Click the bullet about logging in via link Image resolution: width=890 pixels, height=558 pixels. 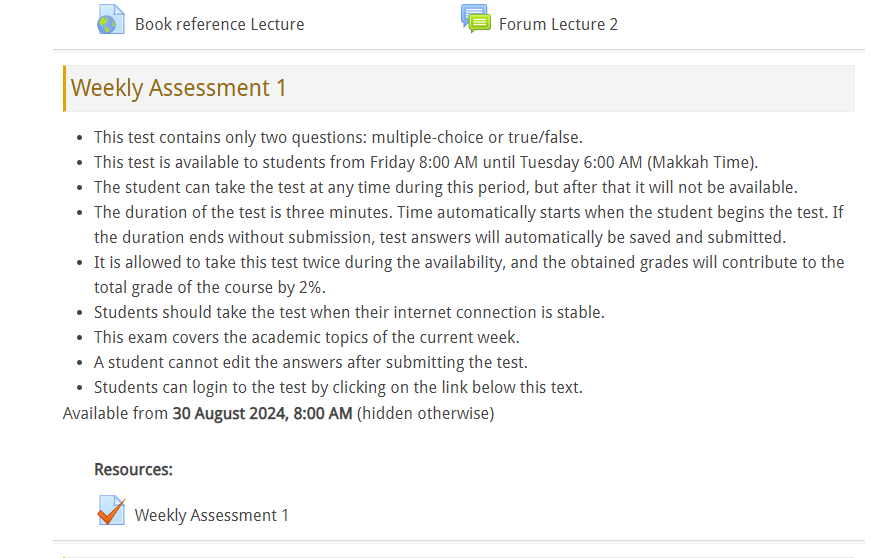338,387
